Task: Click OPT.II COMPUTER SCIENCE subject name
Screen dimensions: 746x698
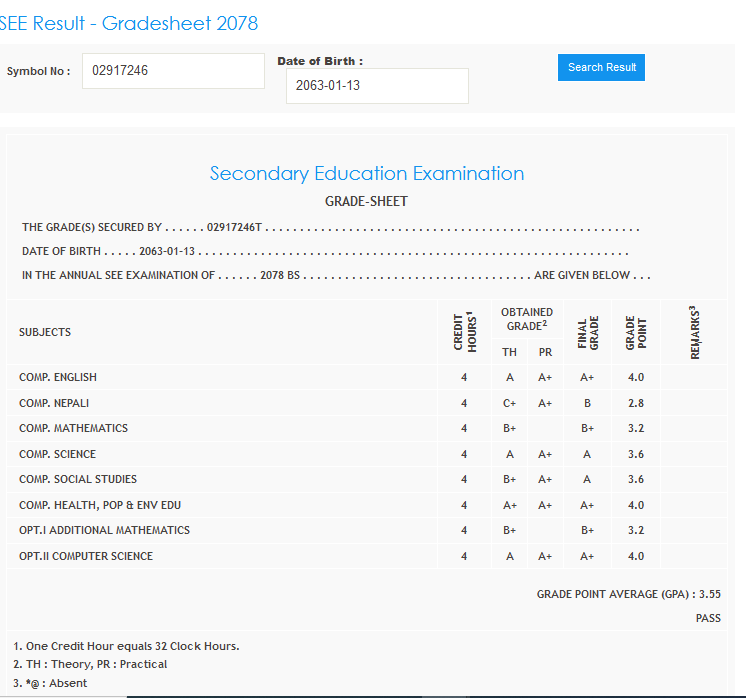Action: tap(86, 556)
